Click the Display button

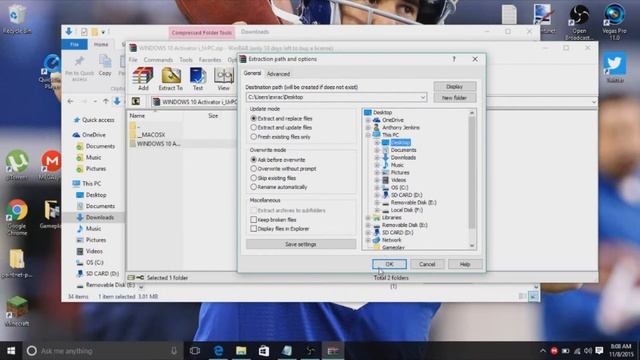pos(454,87)
